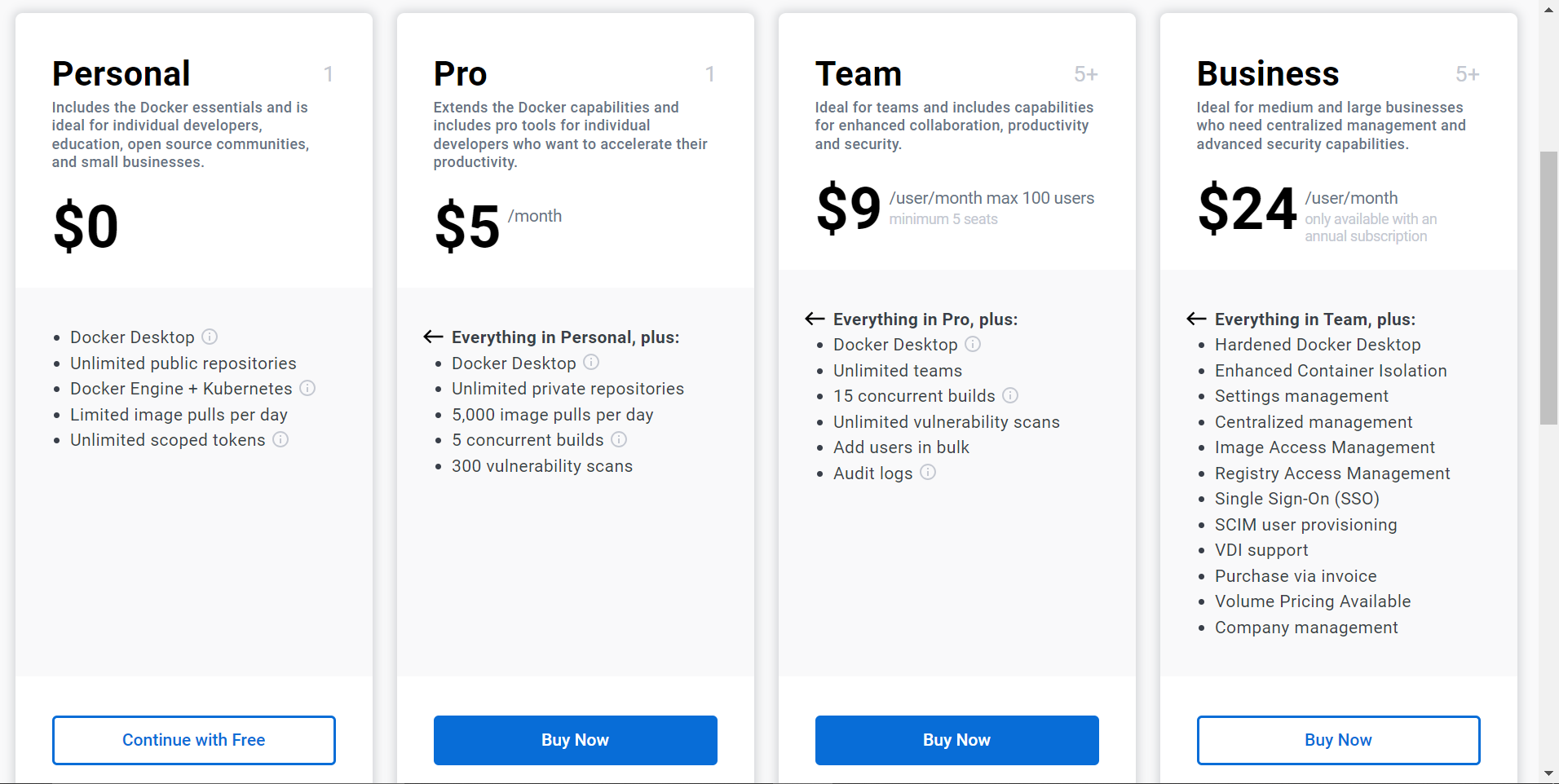Viewport: 1559px width, 784px height.
Task: Click the info icon next to Docker Desktop under Personal
Action: point(210,337)
